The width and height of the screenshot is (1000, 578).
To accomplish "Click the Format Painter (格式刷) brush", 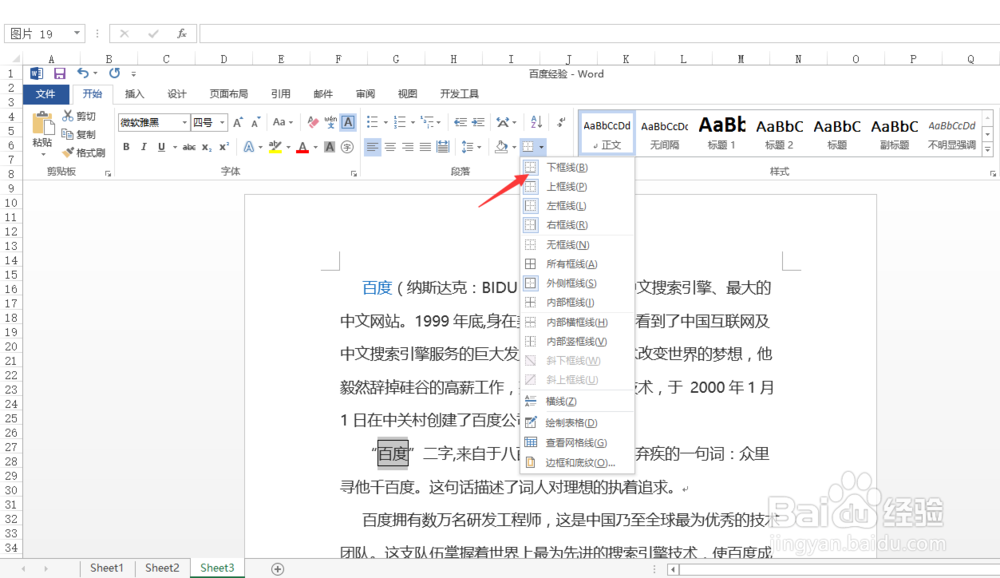I will coord(68,152).
